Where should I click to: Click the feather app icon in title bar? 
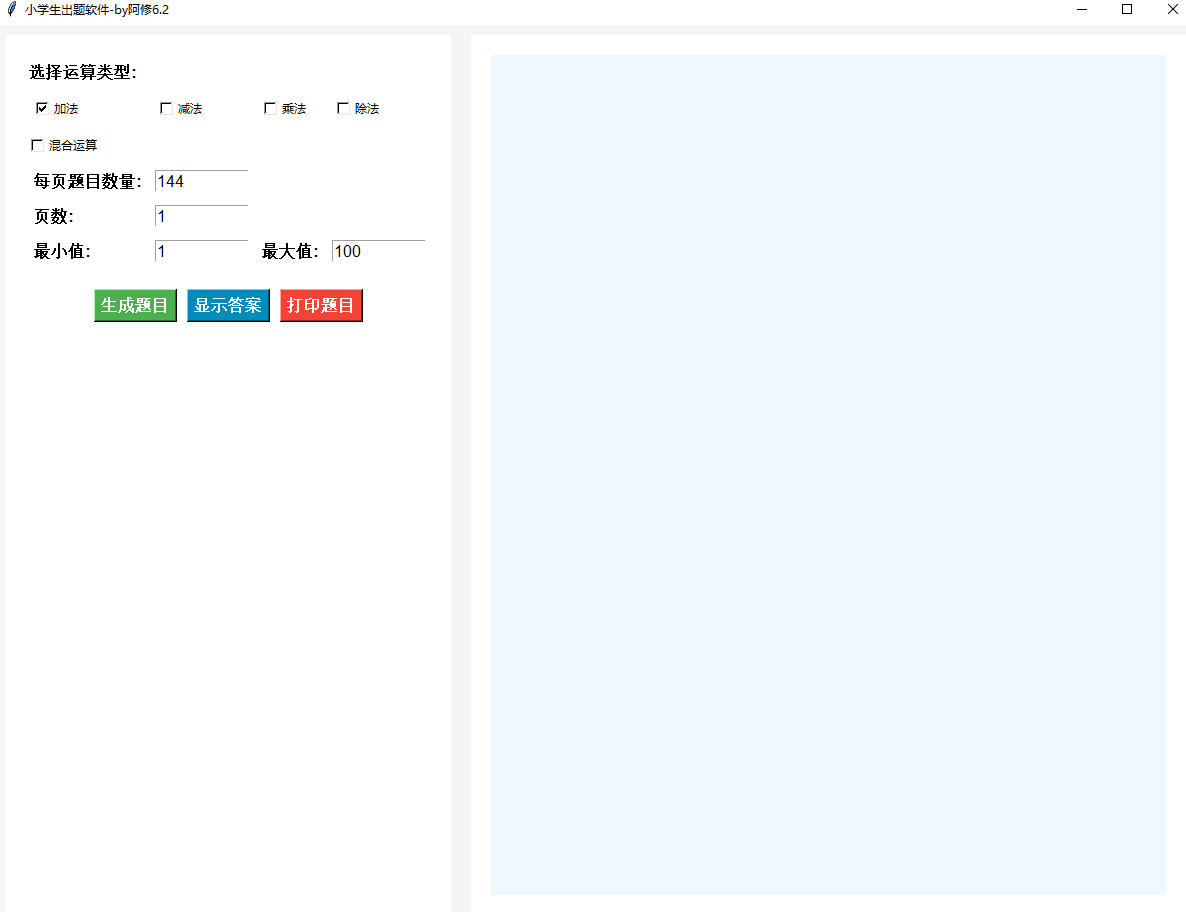(x=11, y=10)
